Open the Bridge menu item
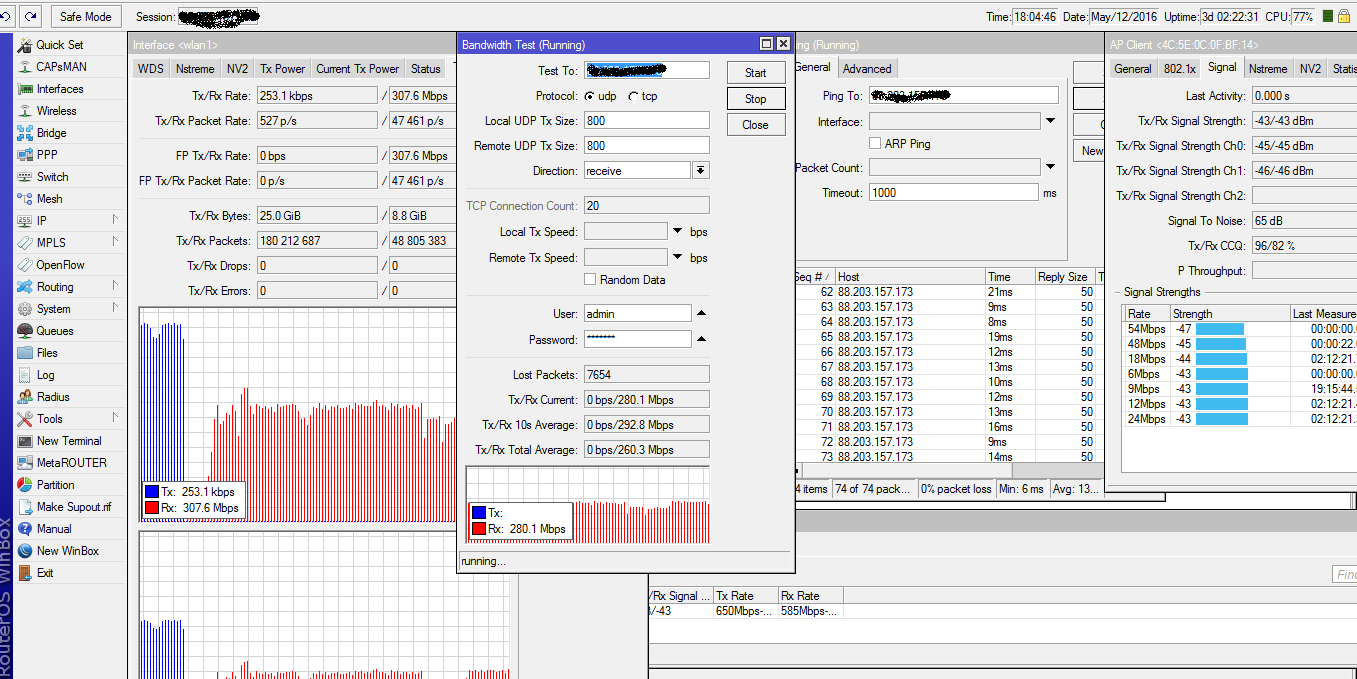Viewport: 1357px width, 679px height. (51, 133)
